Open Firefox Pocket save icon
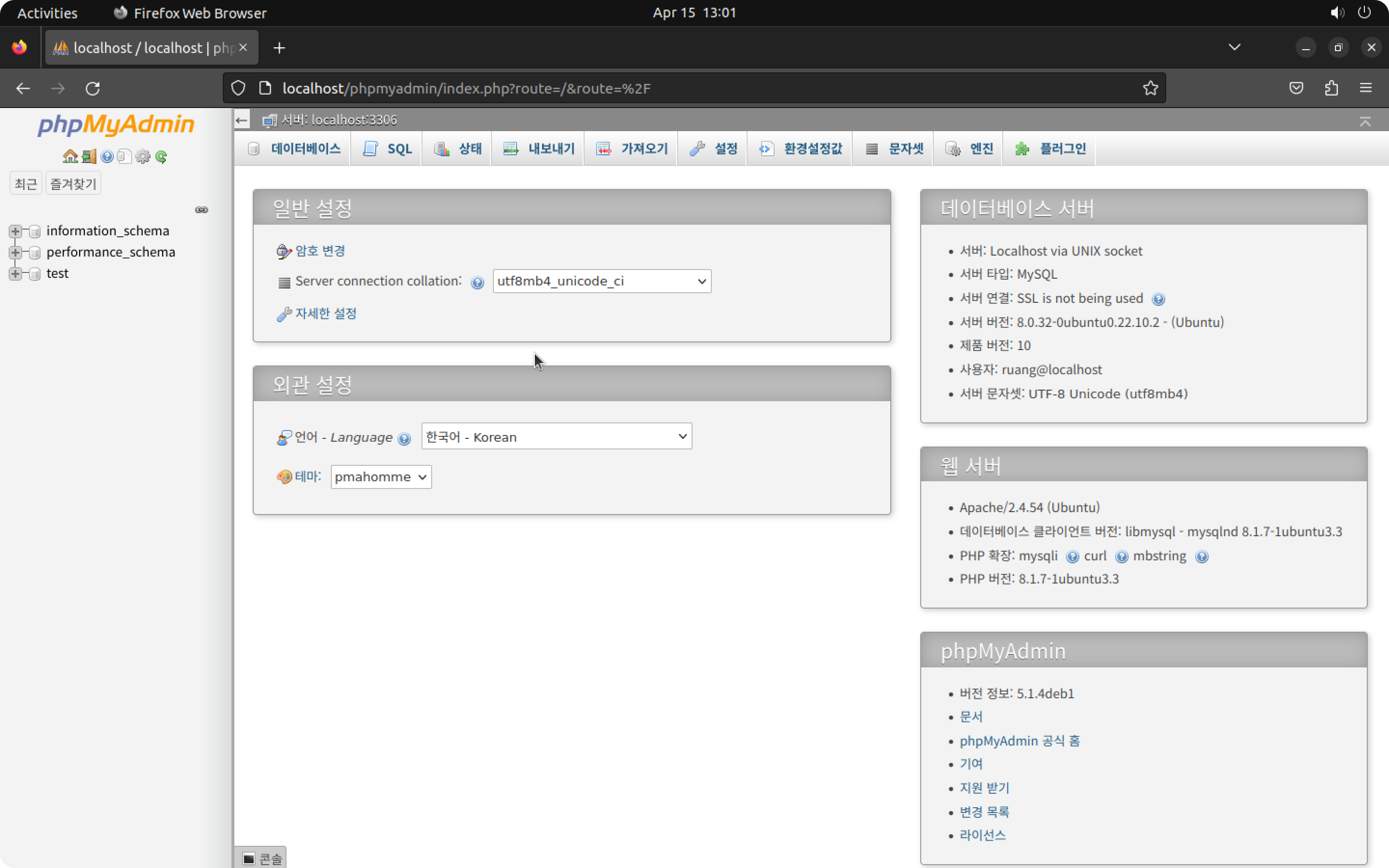This screenshot has height=868, width=1389. pyautogui.click(x=1296, y=88)
